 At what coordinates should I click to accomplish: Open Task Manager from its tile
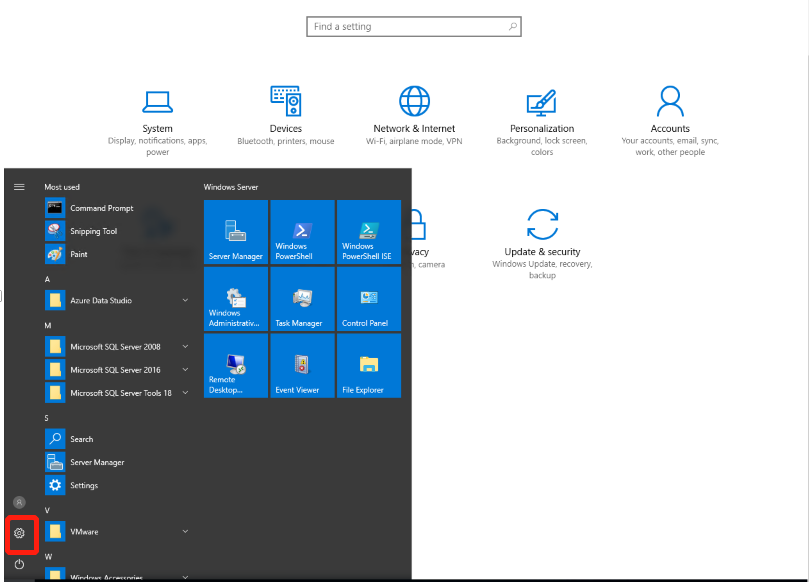(x=302, y=299)
